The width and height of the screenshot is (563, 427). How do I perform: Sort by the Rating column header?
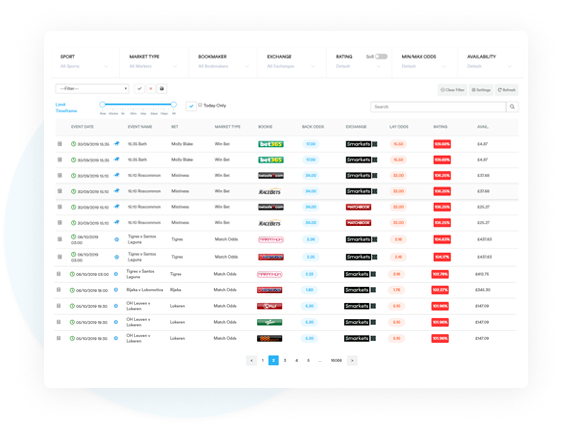pos(440,127)
